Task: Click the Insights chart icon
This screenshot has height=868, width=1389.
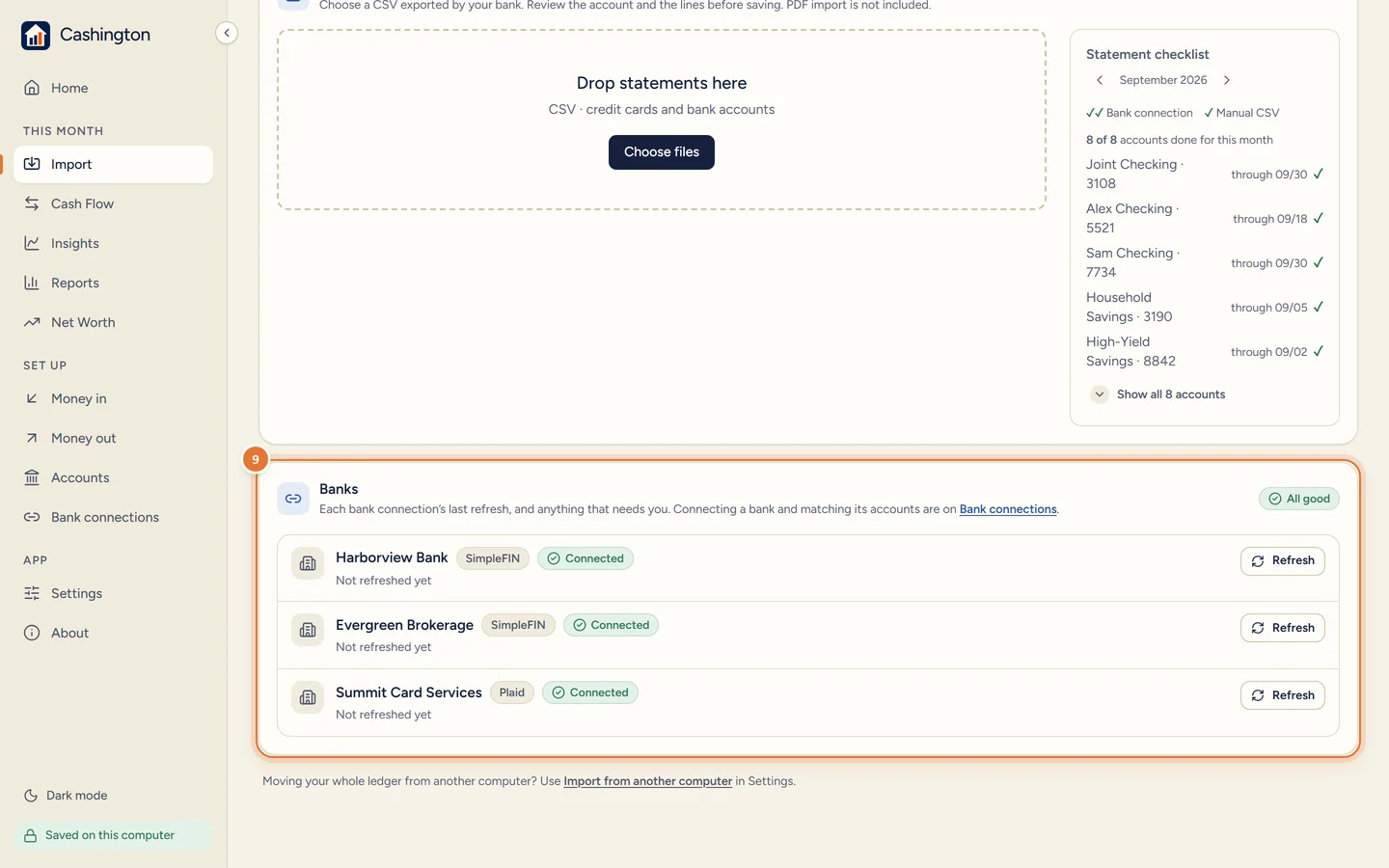Action: (32, 243)
